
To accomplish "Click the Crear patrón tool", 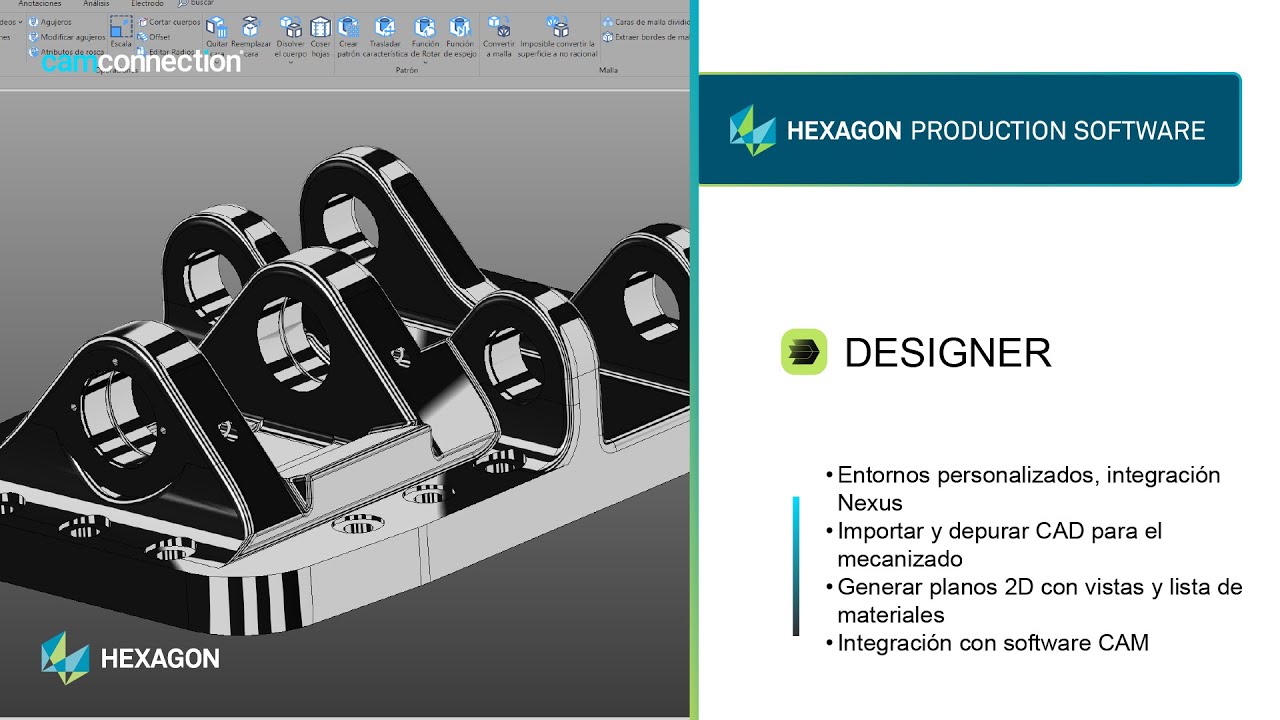I will click(x=348, y=37).
